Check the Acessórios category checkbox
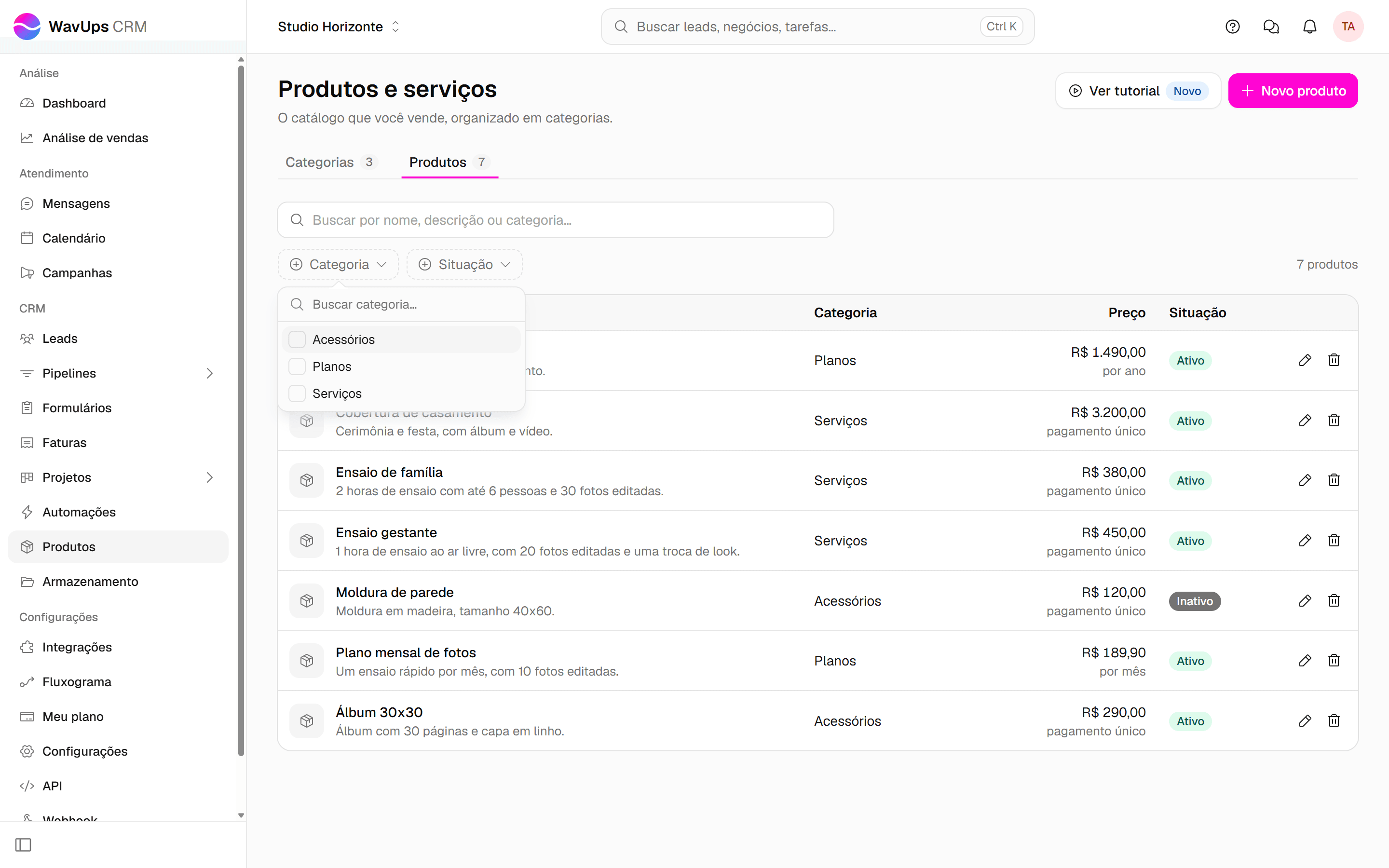 (297, 339)
